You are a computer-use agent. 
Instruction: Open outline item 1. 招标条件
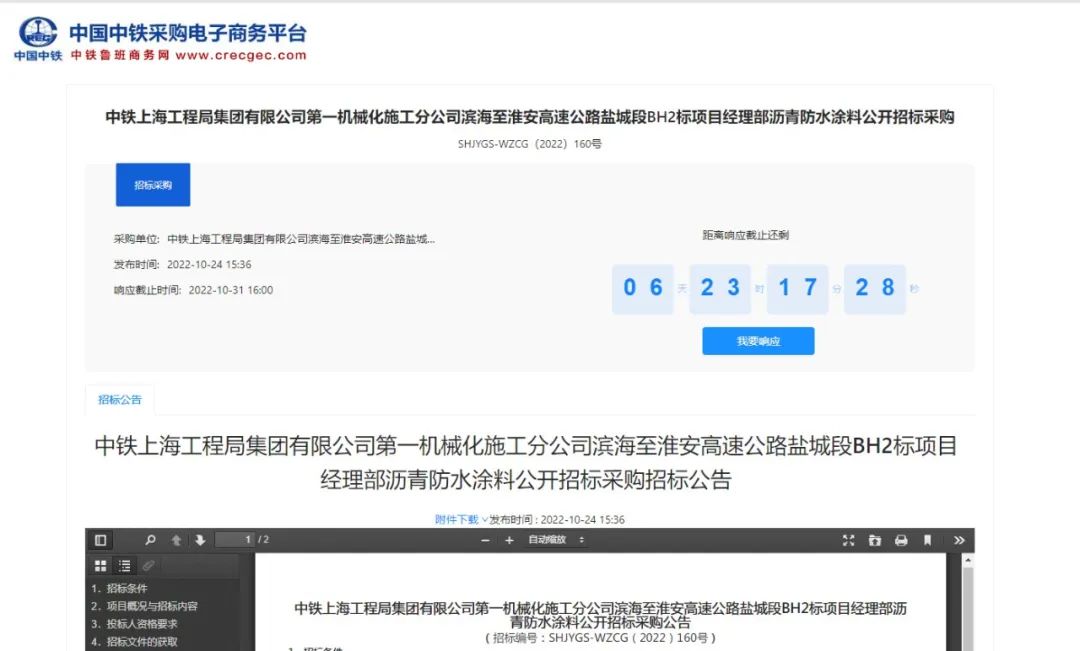[x=119, y=588]
